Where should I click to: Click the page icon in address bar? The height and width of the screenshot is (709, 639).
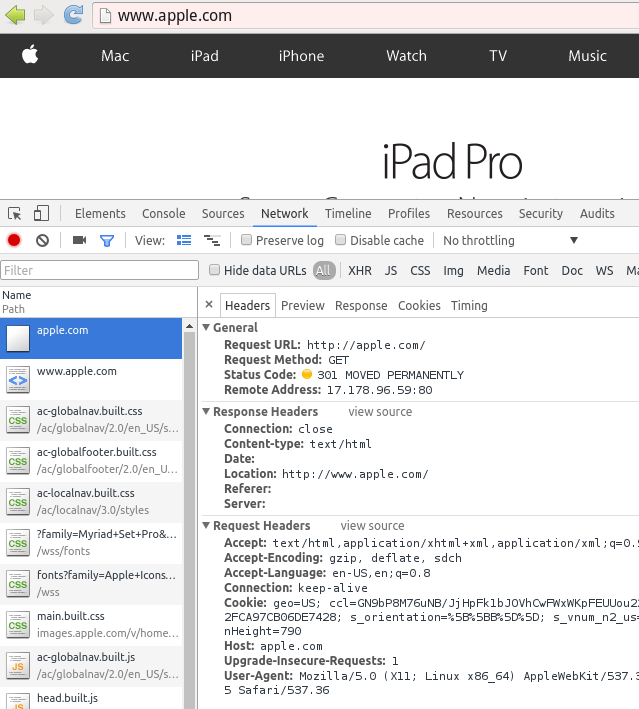click(105, 16)
